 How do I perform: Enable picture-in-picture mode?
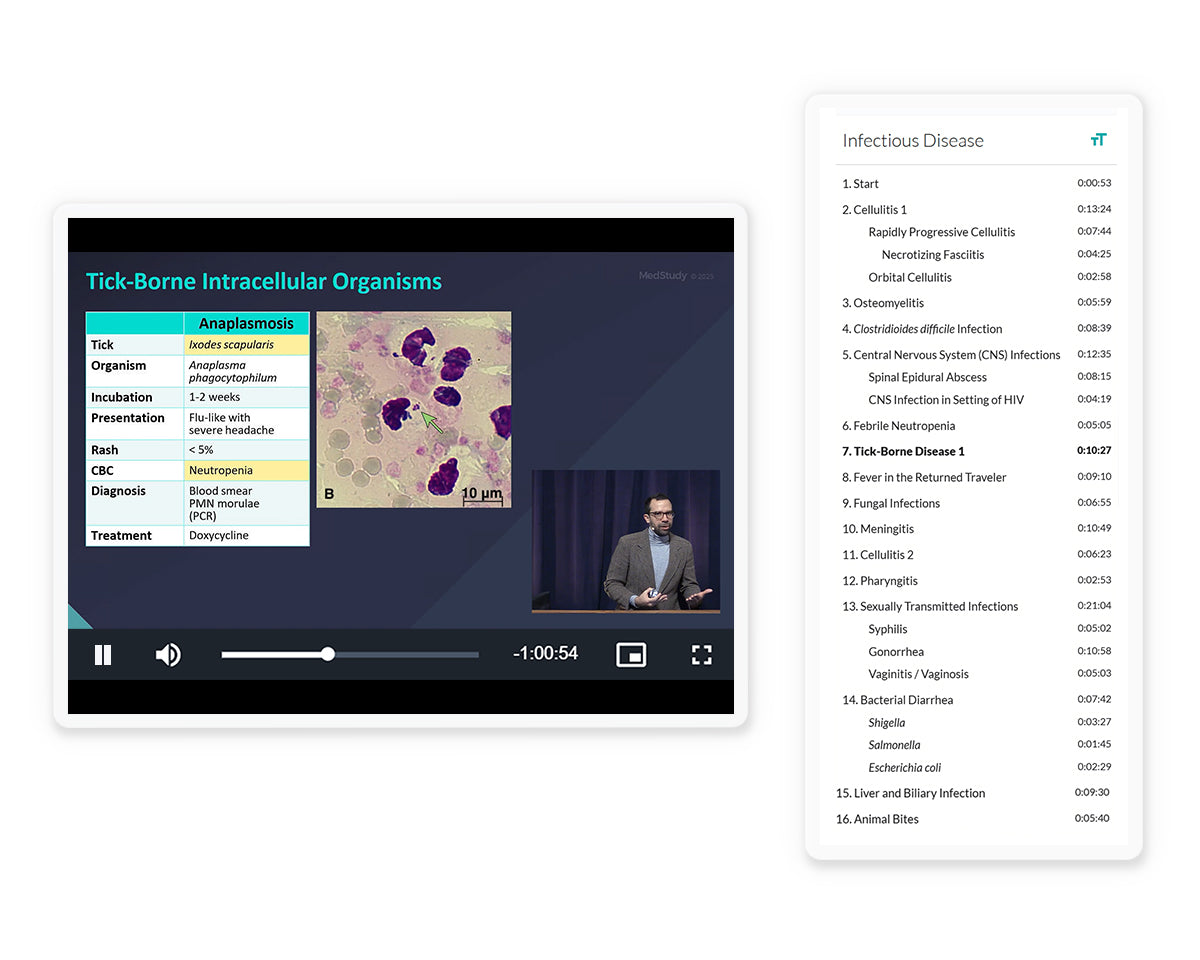[631, 655]
